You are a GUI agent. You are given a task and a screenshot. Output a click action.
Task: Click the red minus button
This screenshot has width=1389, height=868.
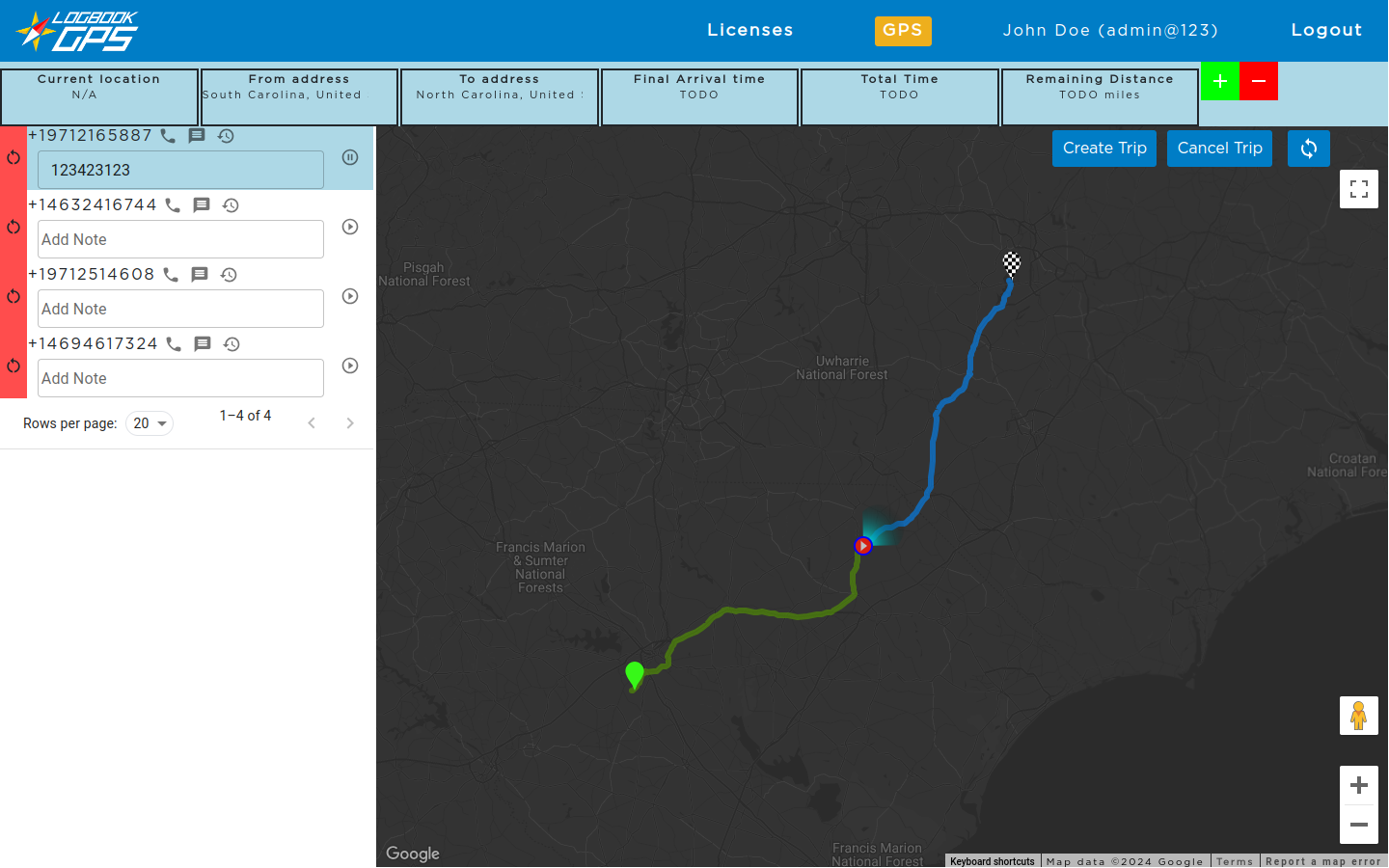click(x=1259, y=81)
